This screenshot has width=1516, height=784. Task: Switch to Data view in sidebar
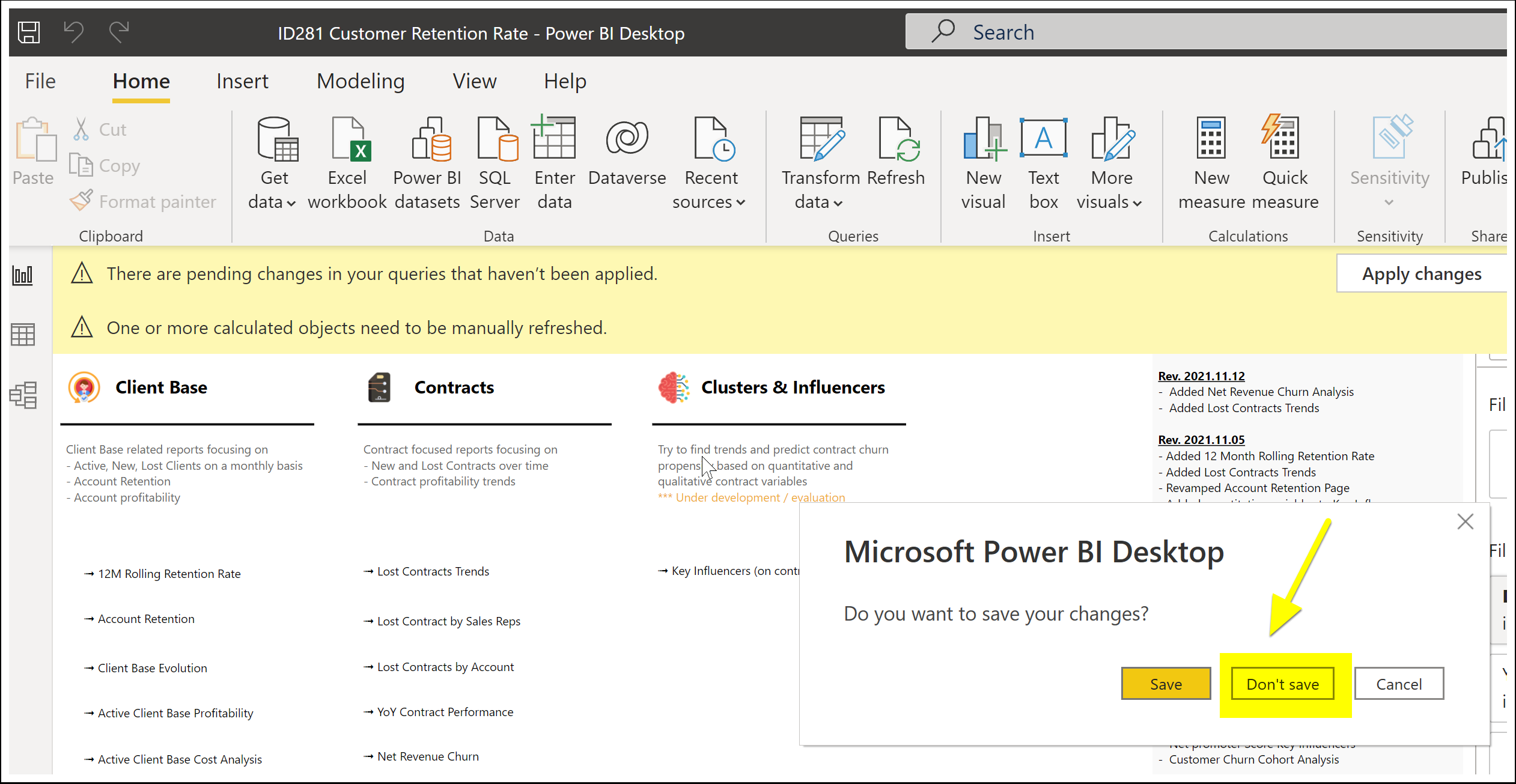tap(23, 335)
